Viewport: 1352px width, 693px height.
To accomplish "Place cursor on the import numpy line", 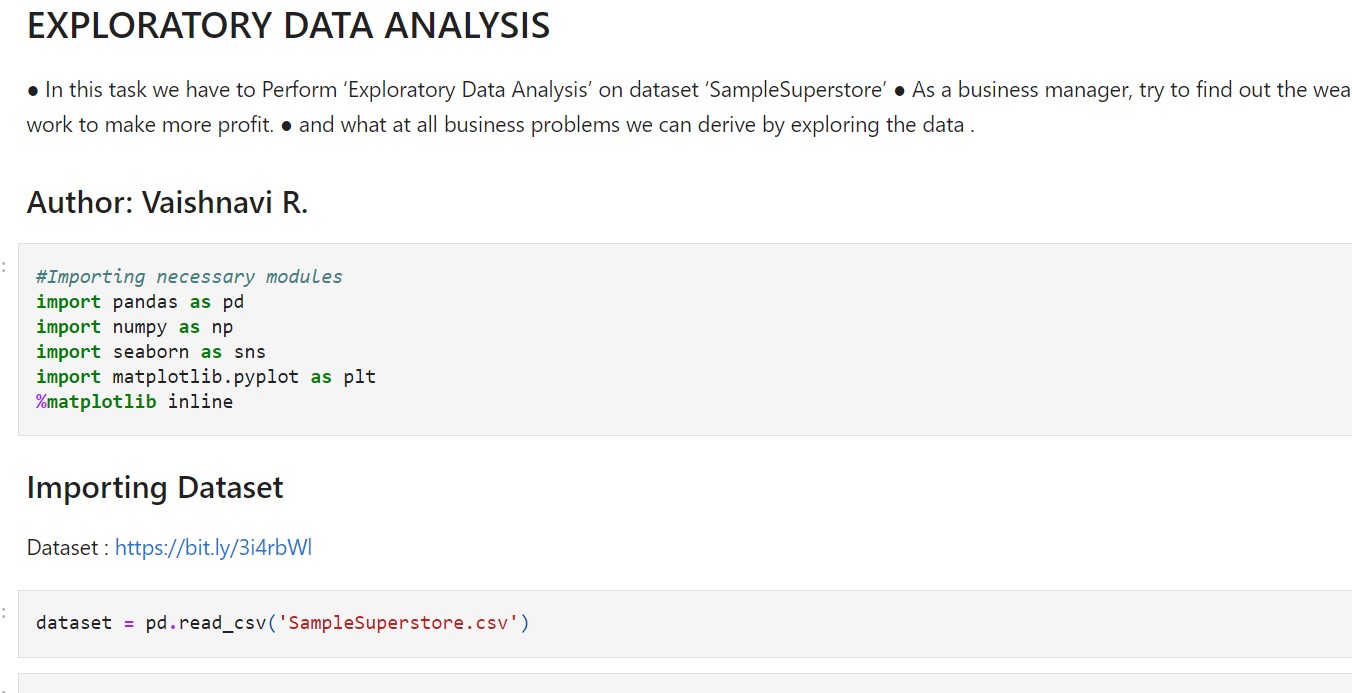I will click(135, 327).
